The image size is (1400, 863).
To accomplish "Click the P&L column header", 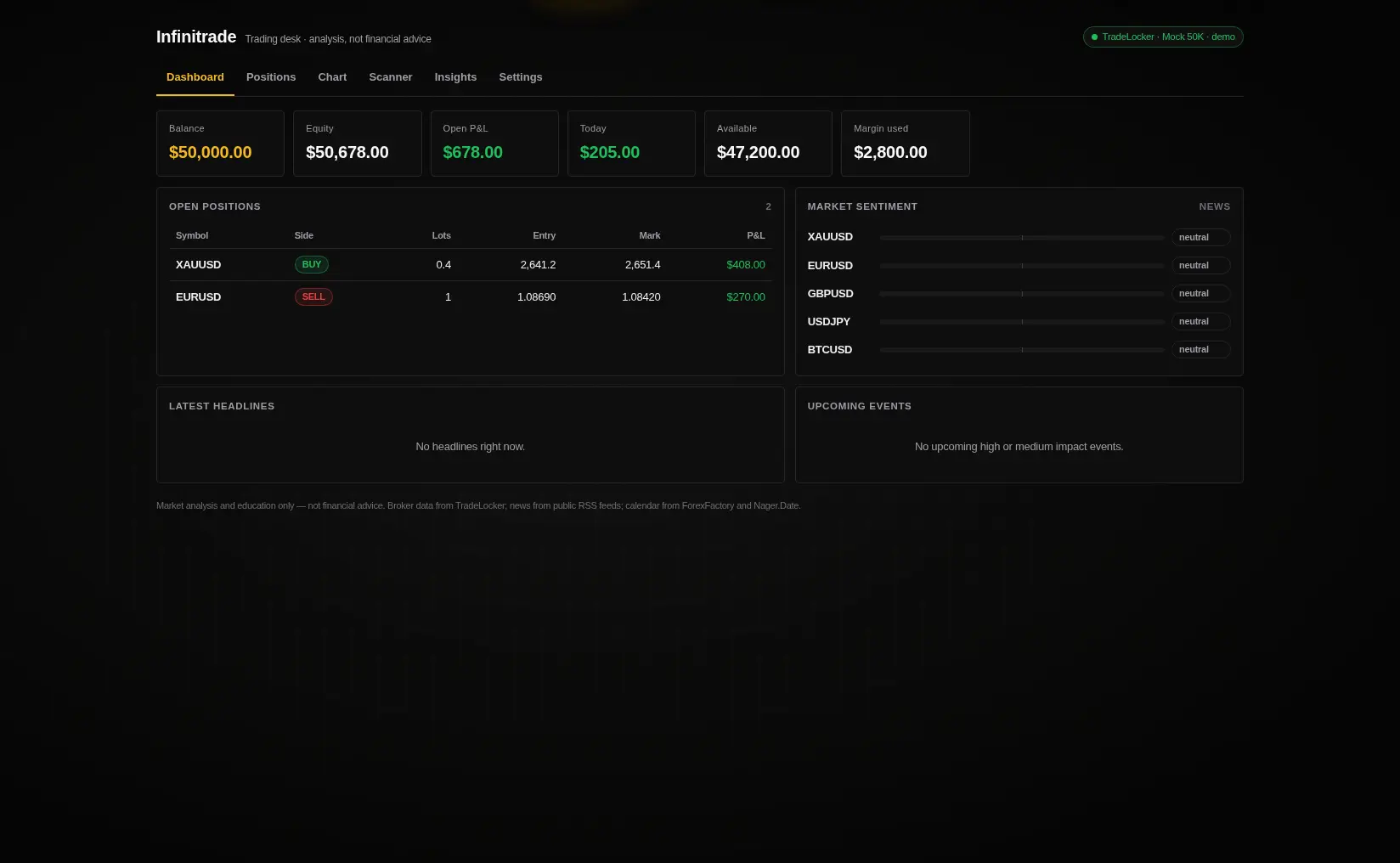I will click(756, 236).
